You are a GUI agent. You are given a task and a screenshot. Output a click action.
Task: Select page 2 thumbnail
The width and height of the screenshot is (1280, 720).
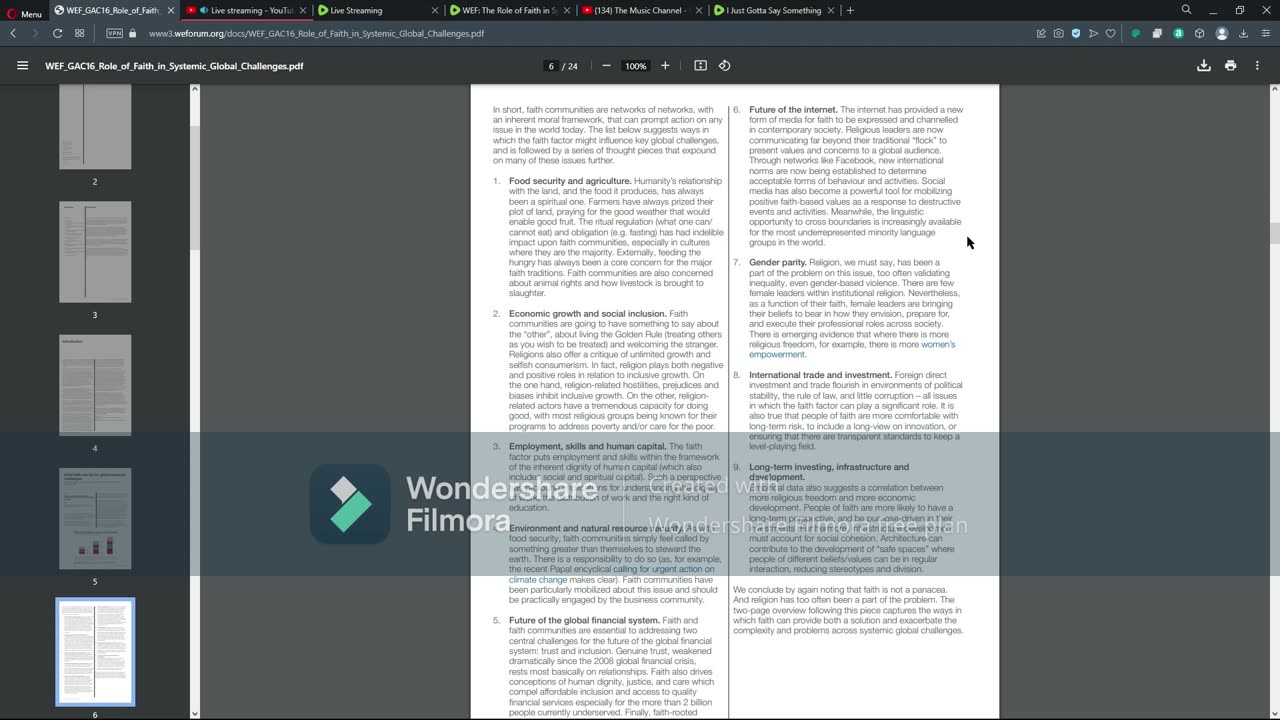click(95, 126)
